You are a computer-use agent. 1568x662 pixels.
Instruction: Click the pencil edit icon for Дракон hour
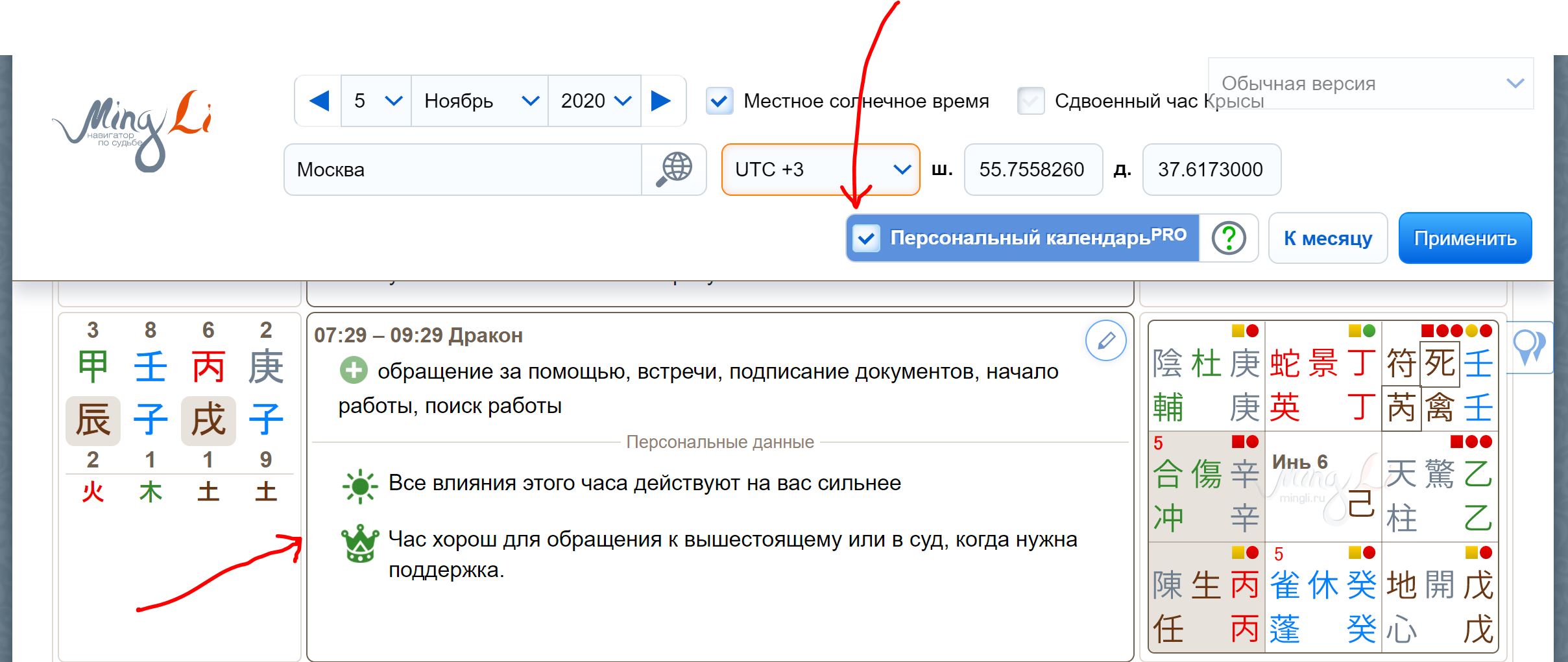1107,340
